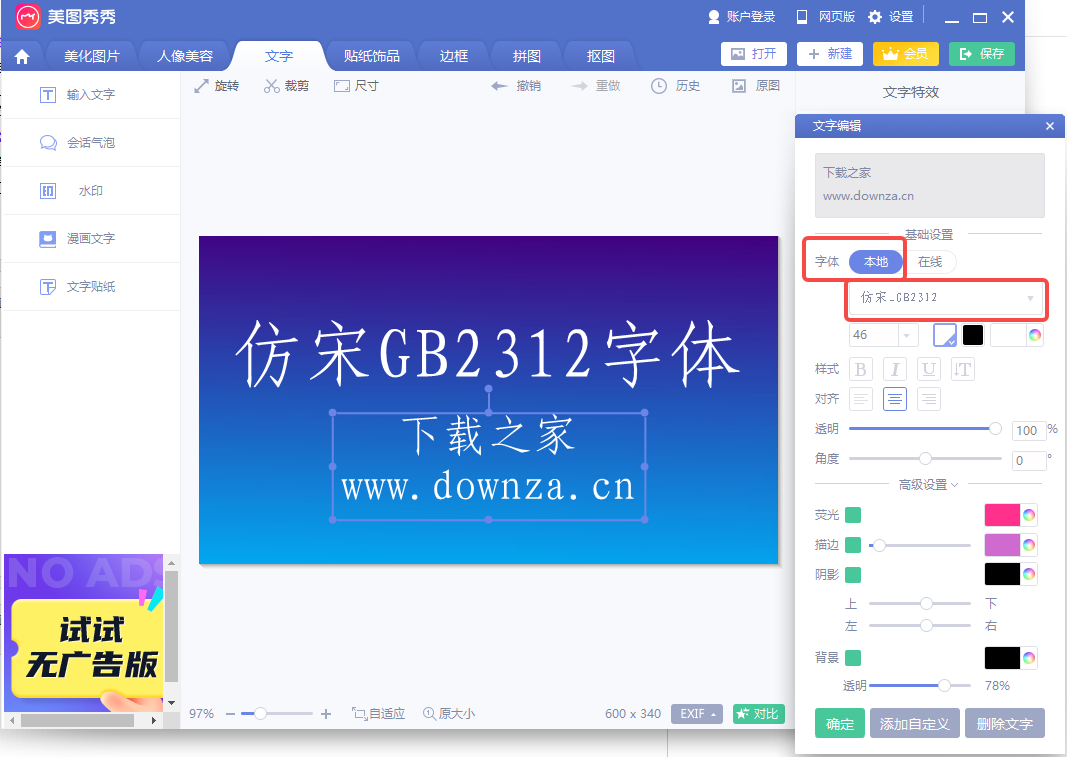Click 添加自定义 button
This screenshot has width=1067, height=757.
tap(915, 724)
